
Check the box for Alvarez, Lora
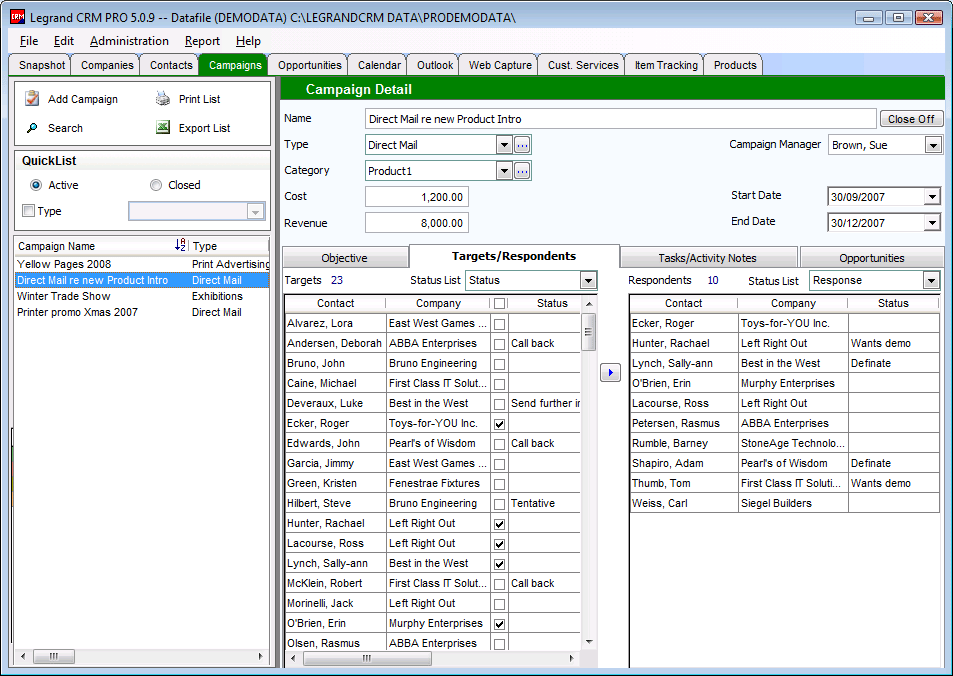tap(499, 324)
